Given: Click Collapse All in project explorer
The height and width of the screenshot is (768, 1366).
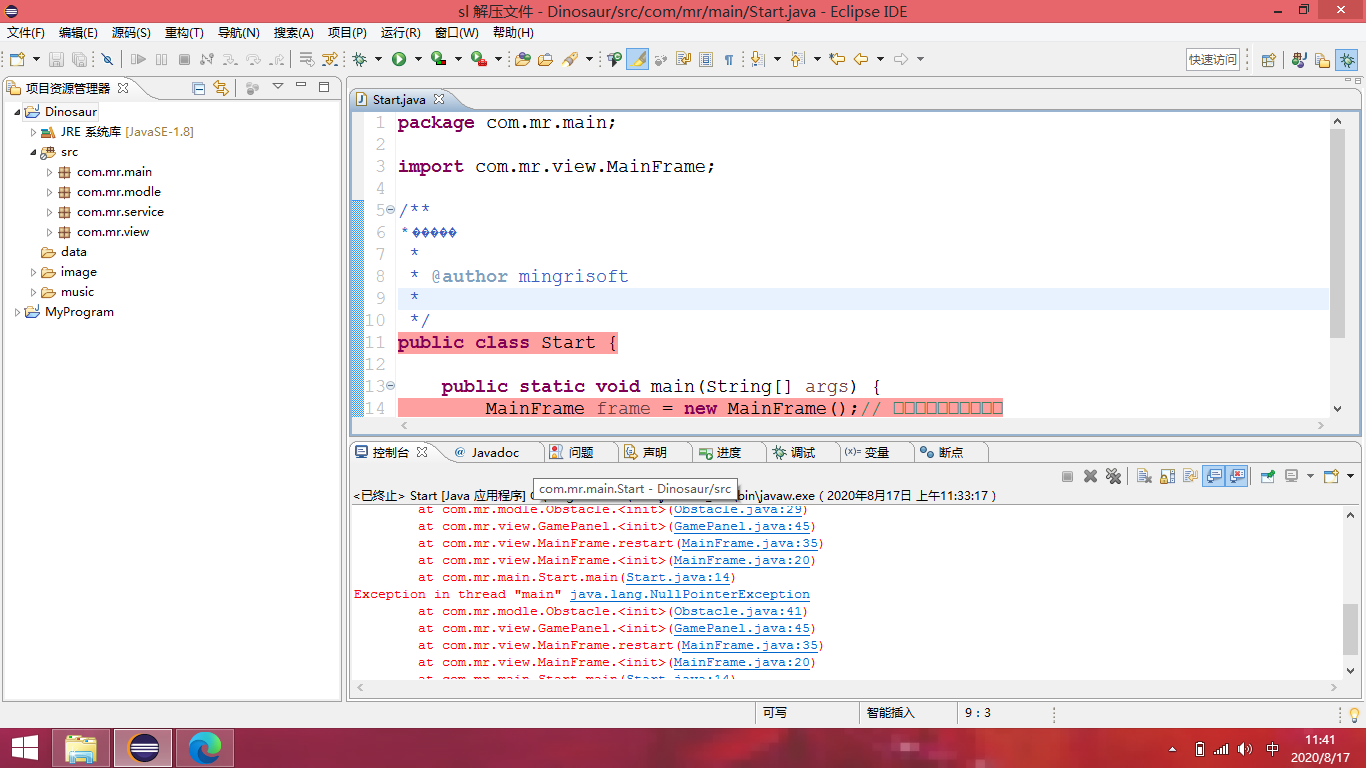Looking at the screenshot, I should point(198,88).
